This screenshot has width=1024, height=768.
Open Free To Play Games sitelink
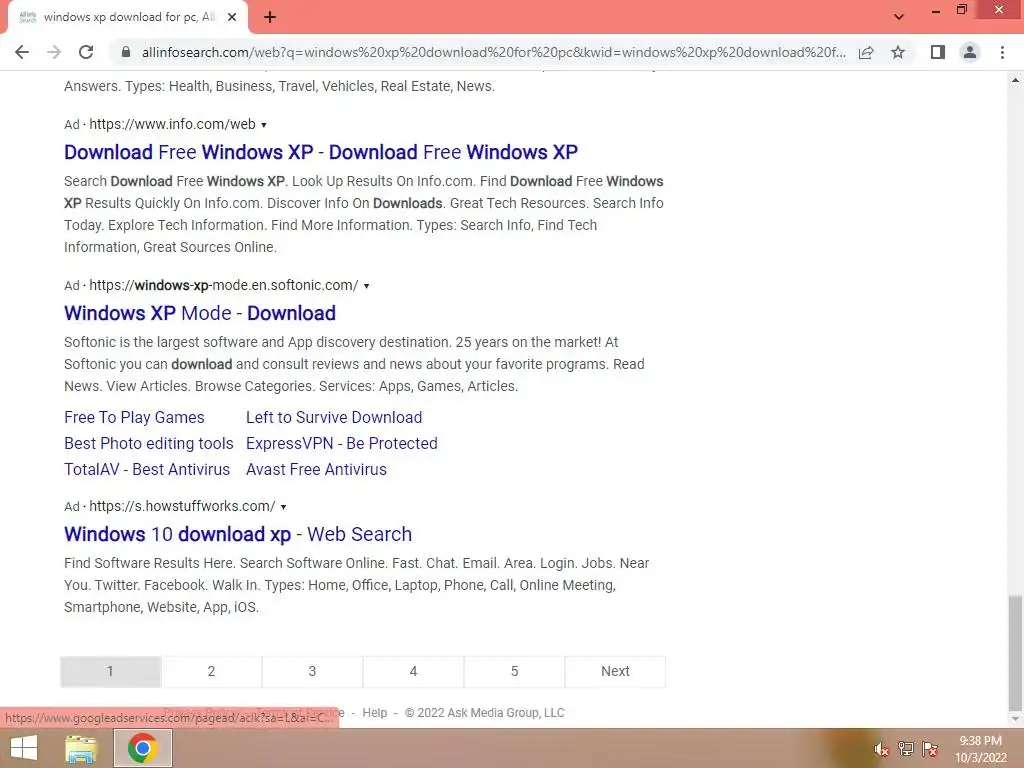click(134, 417)
